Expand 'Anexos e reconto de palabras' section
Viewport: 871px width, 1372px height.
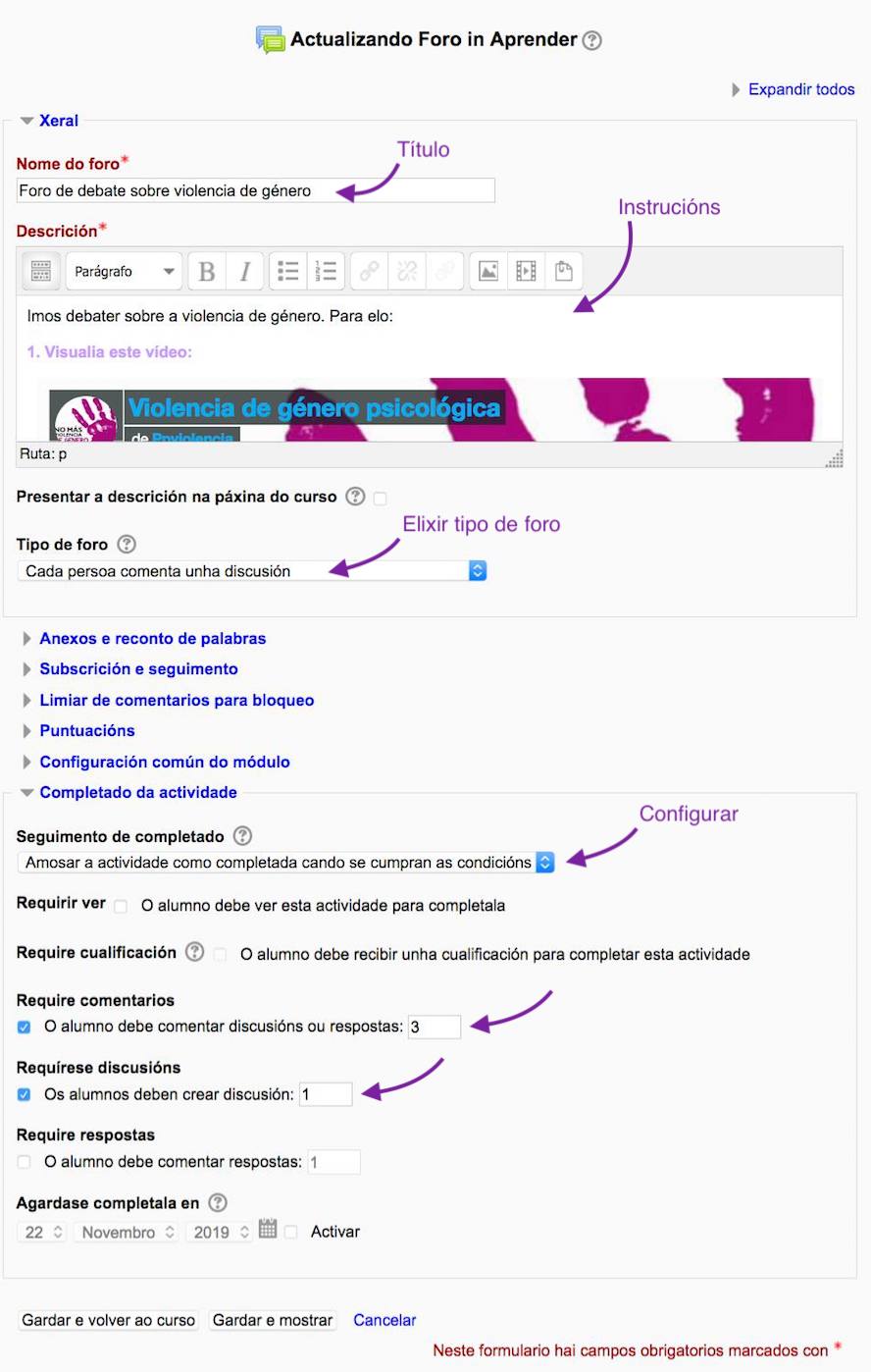[x=152, y=639]
